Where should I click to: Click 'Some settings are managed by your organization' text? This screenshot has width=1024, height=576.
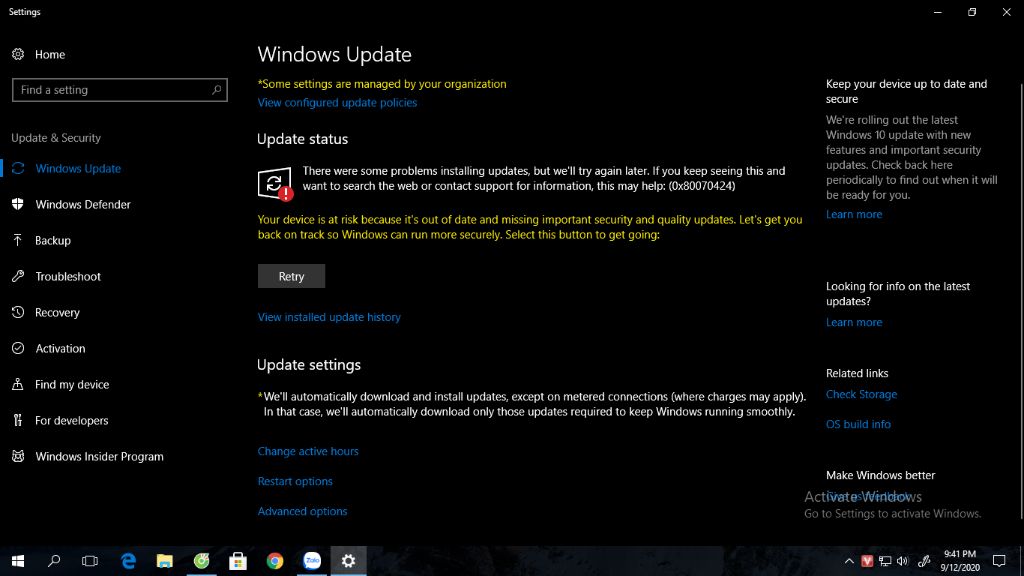382,84
